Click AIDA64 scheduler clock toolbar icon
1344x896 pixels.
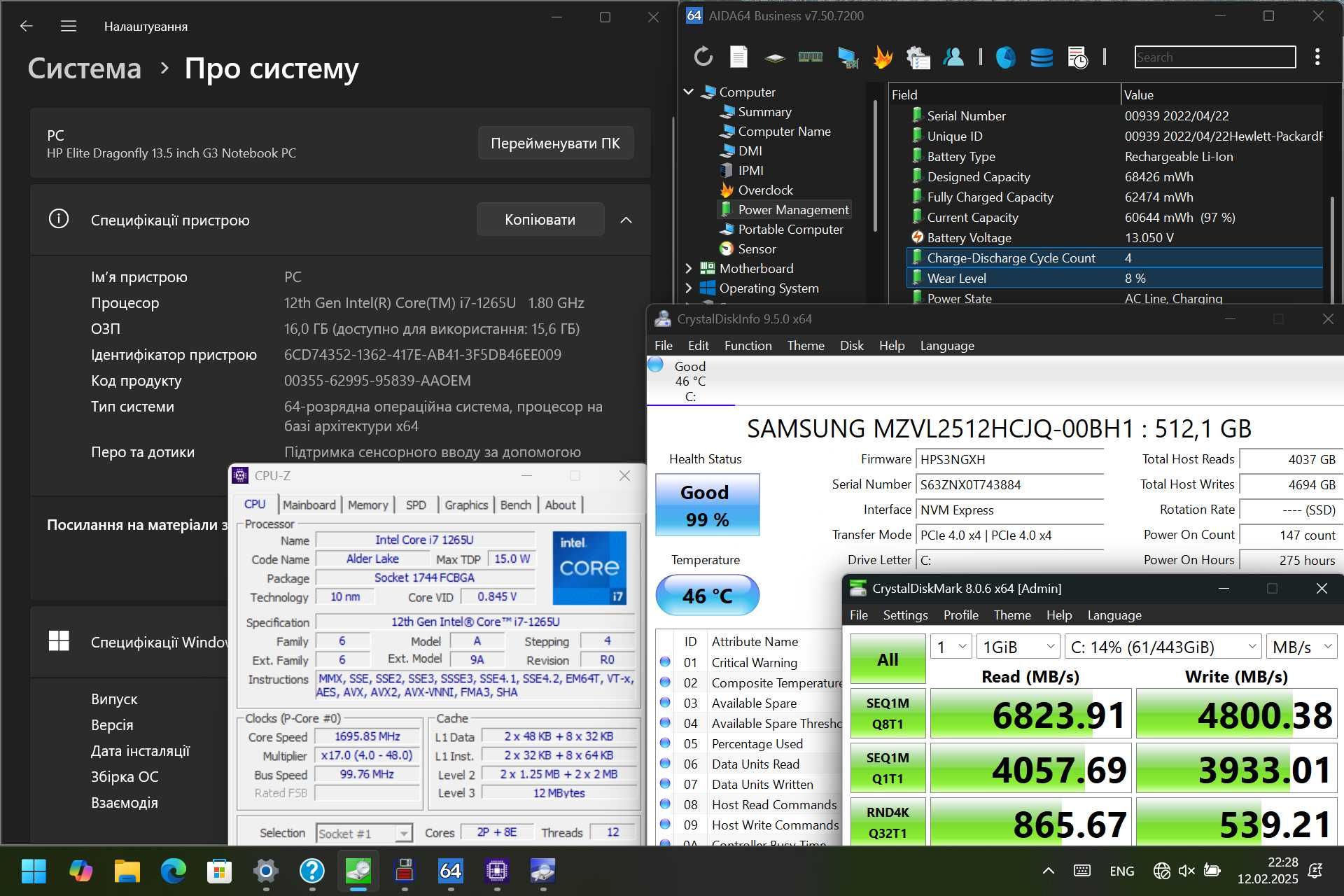click(x=1077, y=57)
